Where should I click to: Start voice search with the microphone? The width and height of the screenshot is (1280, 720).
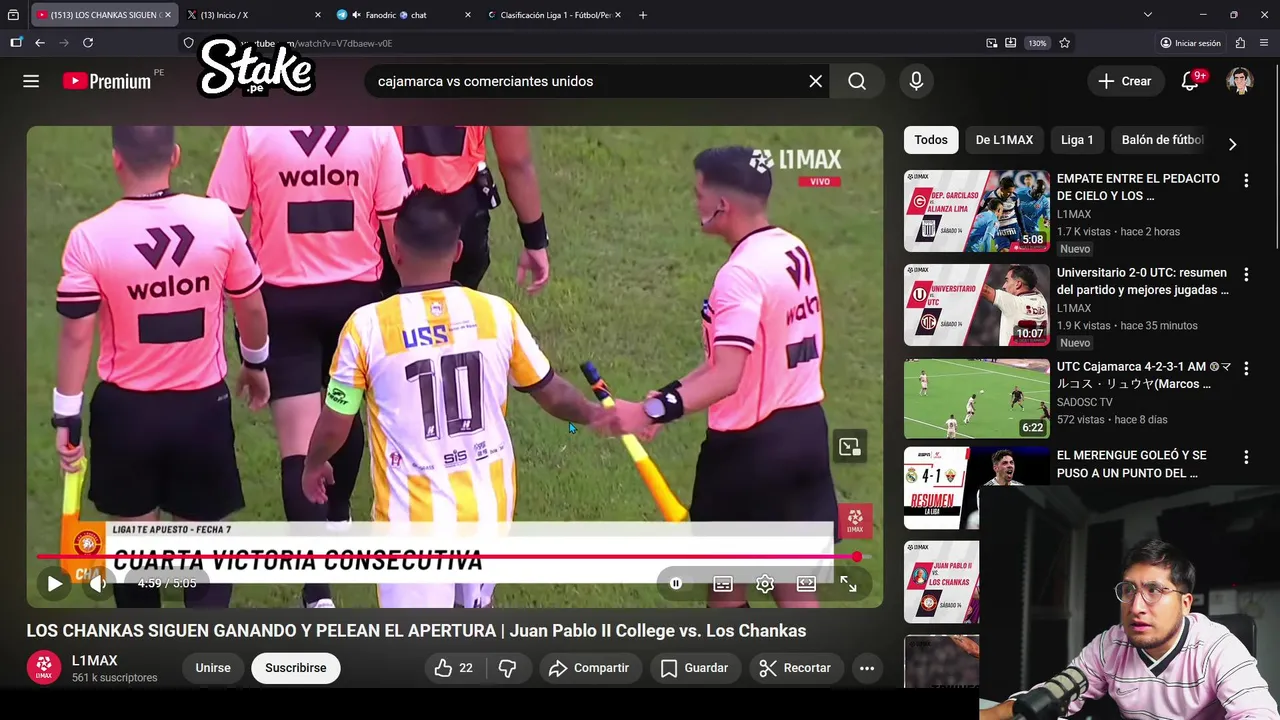(x=916, y=81)
